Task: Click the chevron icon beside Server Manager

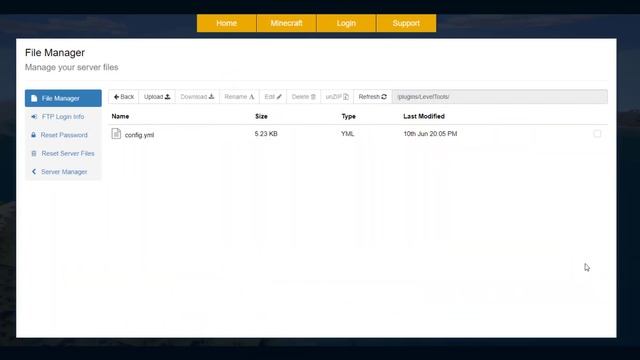Action: click(x=34, y=172)
